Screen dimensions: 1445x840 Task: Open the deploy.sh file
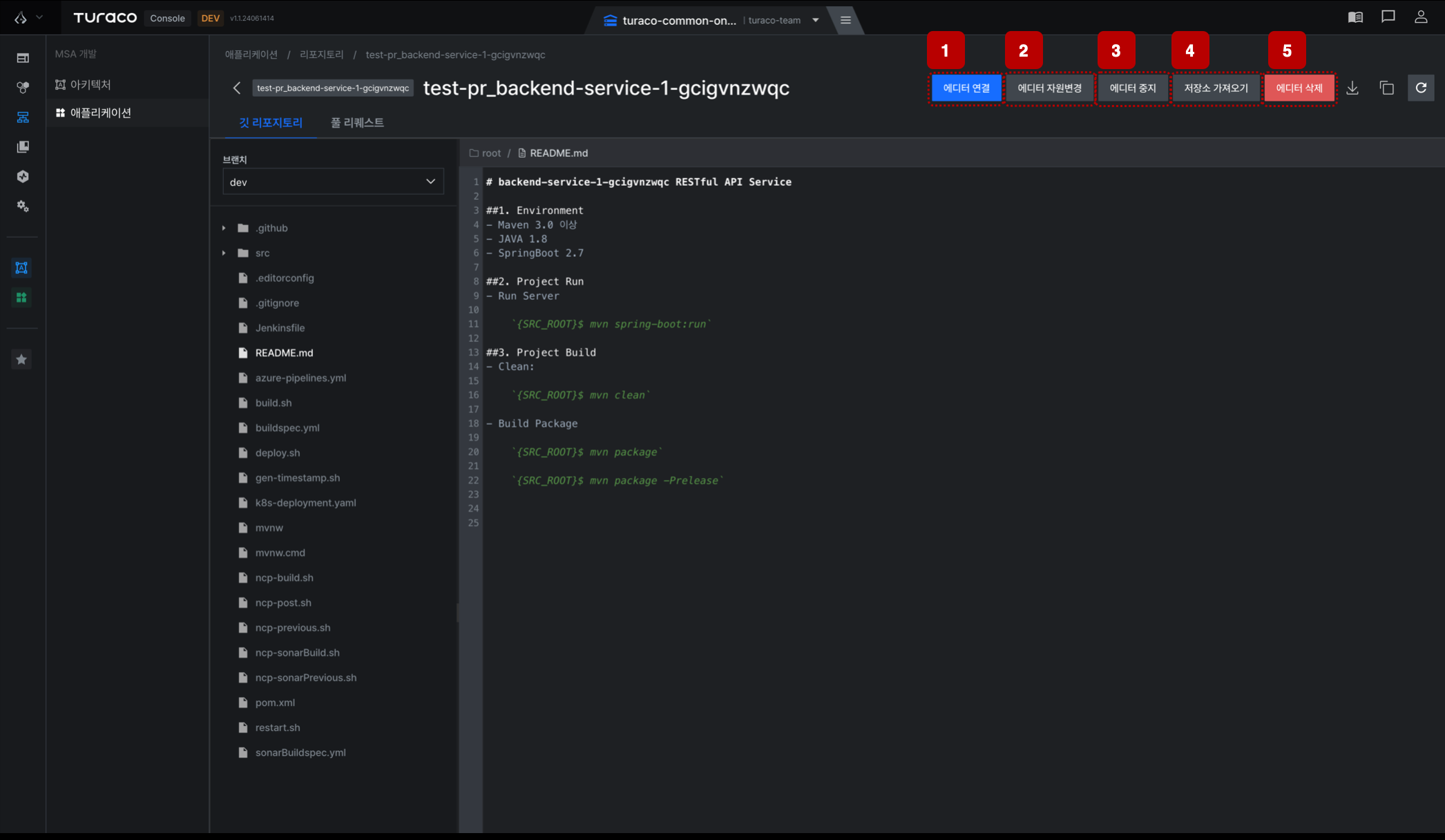pos(278,452)
